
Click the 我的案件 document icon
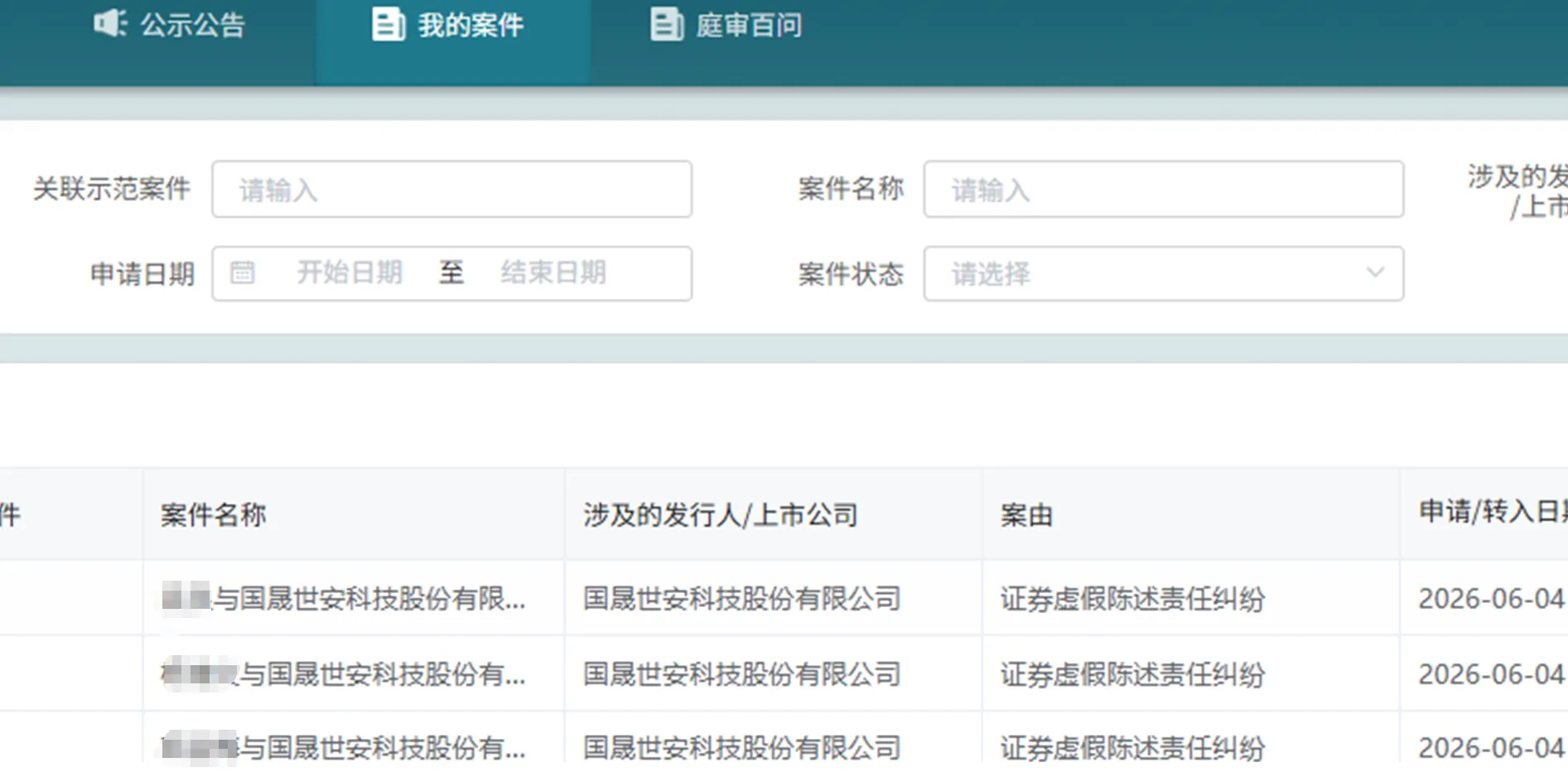click(x=388, y=24)
